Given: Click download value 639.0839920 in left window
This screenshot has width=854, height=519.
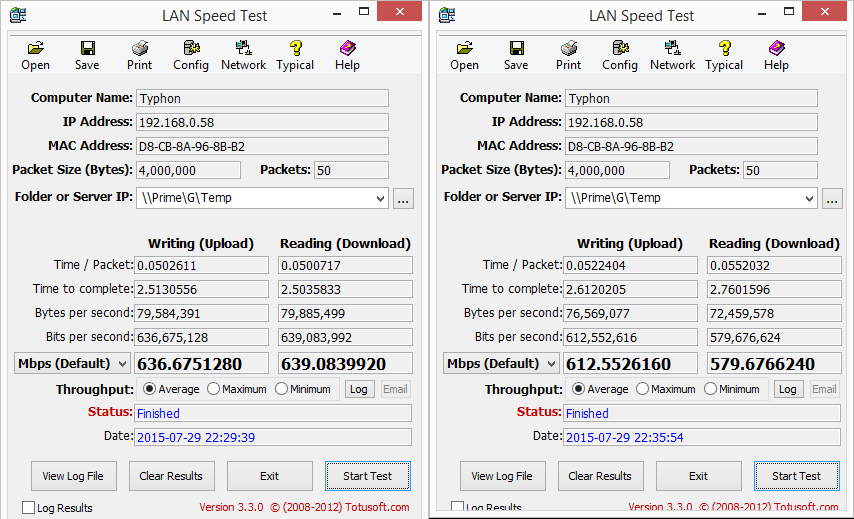Looking at the screenshot, I should pos(345,363).
